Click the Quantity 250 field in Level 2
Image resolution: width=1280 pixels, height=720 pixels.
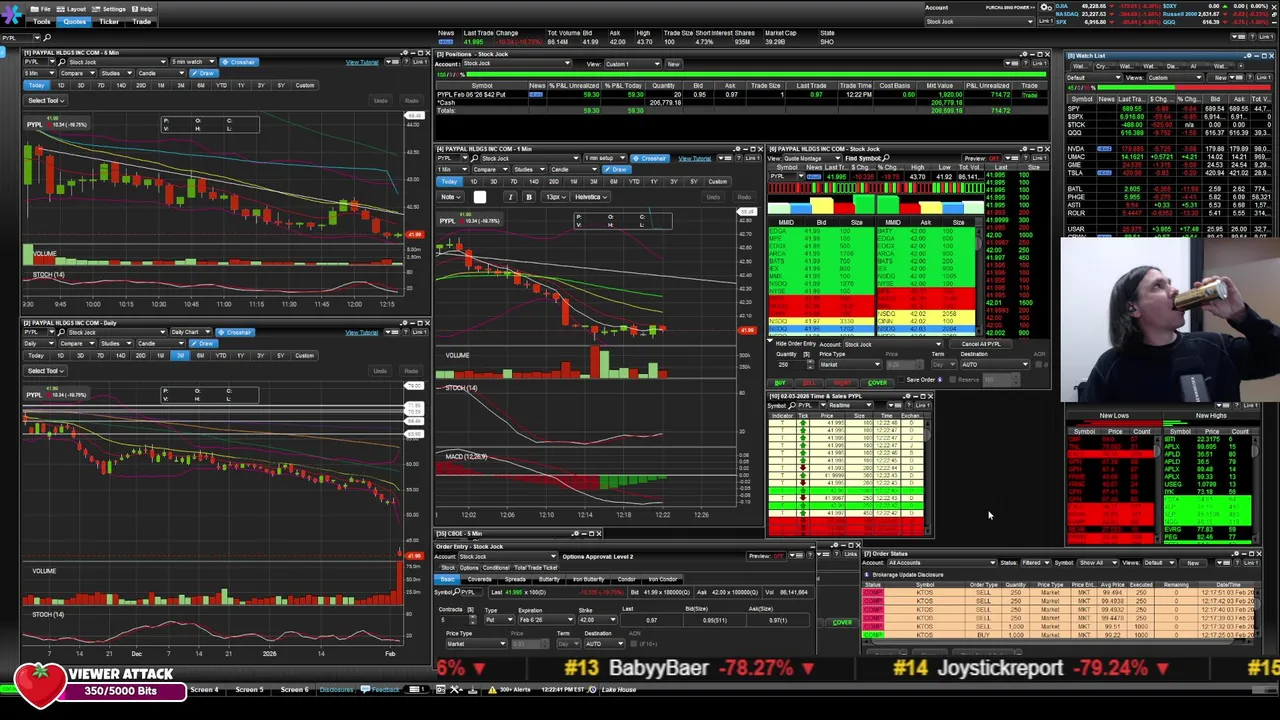click(792, 364)
